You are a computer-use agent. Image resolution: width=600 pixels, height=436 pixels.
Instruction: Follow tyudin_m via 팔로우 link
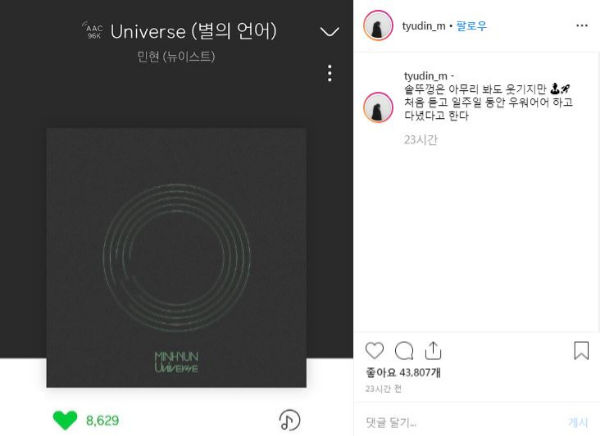(471, 26)
